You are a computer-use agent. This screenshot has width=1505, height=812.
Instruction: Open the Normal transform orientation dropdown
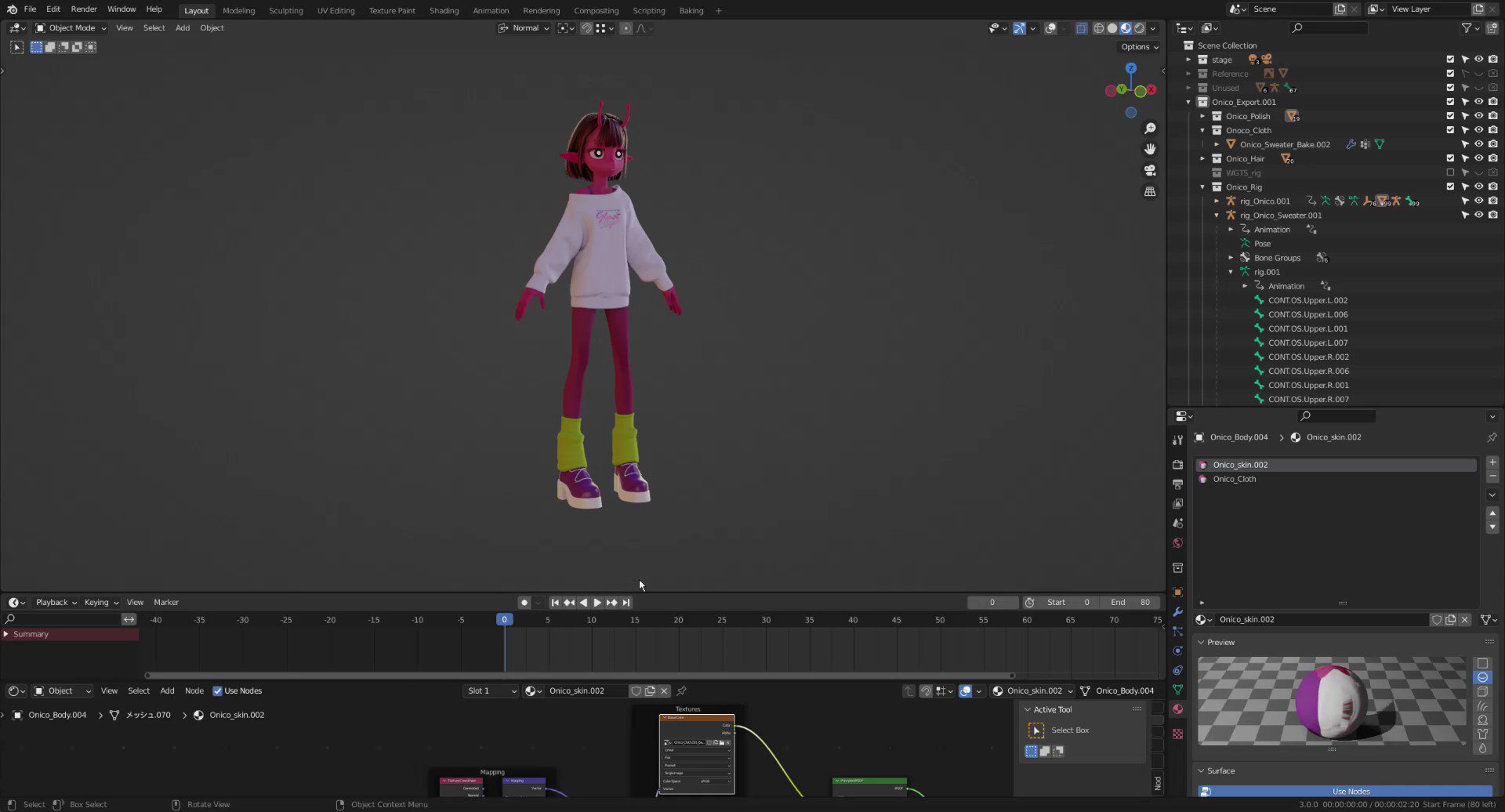click(524, 28)
